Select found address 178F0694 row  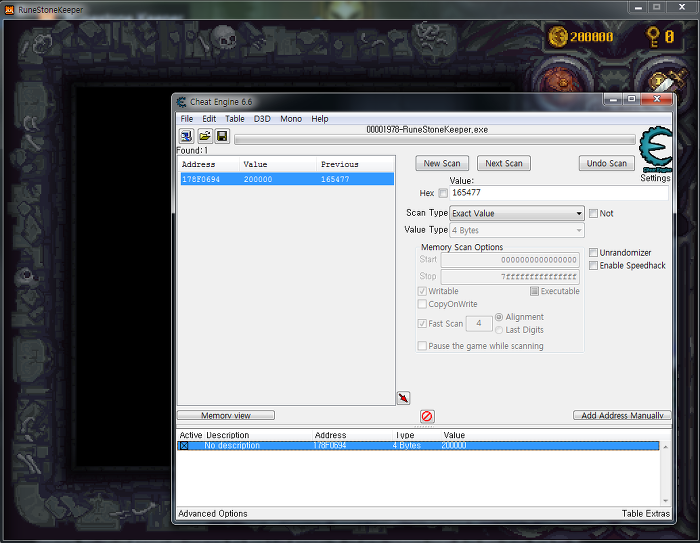click(x=287, y=180)
